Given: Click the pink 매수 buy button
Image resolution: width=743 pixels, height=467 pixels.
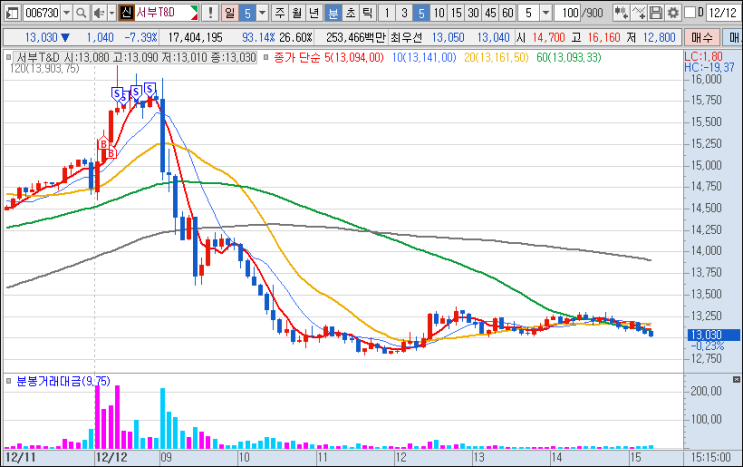Looking at the screenshot, I should (702, 37).
